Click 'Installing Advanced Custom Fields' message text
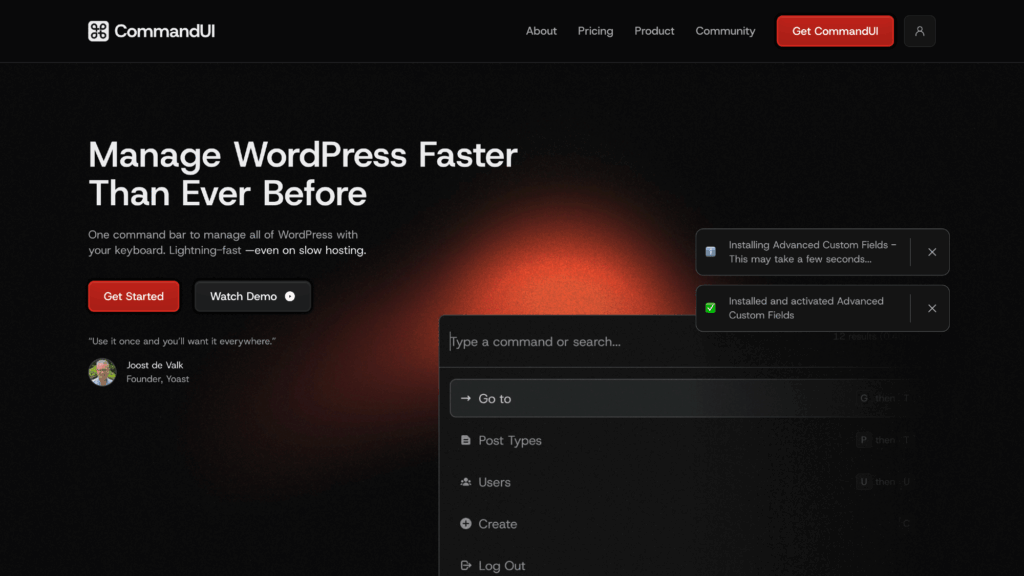 [812, 252]
